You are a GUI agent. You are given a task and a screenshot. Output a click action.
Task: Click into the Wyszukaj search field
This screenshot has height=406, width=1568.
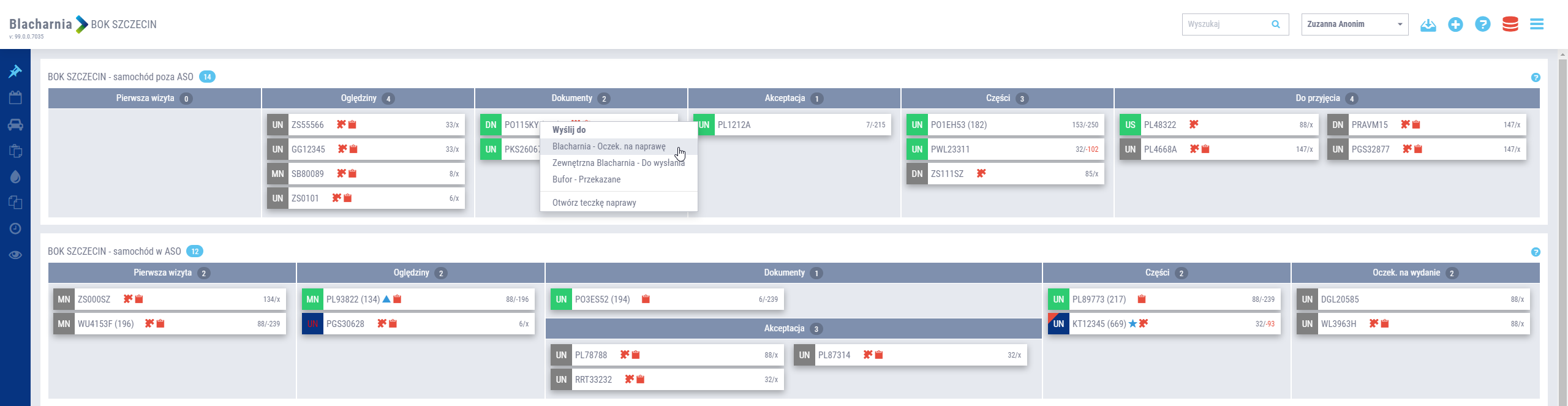click(x=1227, y=24)
